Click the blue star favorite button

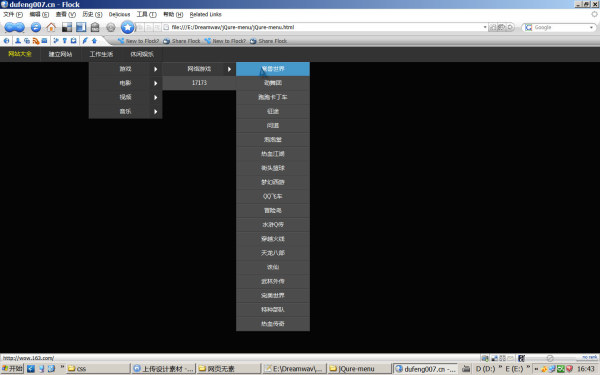pyautogui.click(x=127, y=27)
